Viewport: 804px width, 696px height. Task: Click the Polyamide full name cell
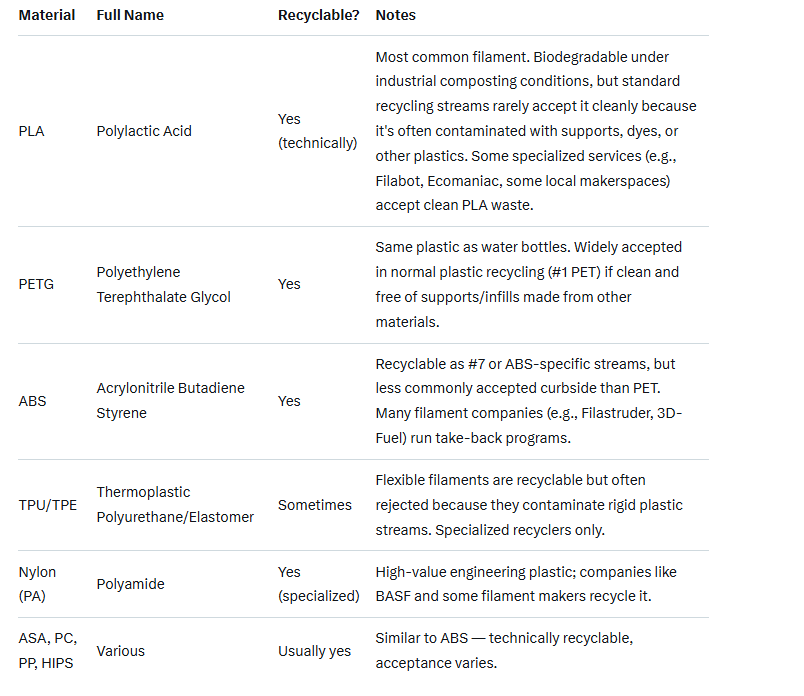(130, 584)
